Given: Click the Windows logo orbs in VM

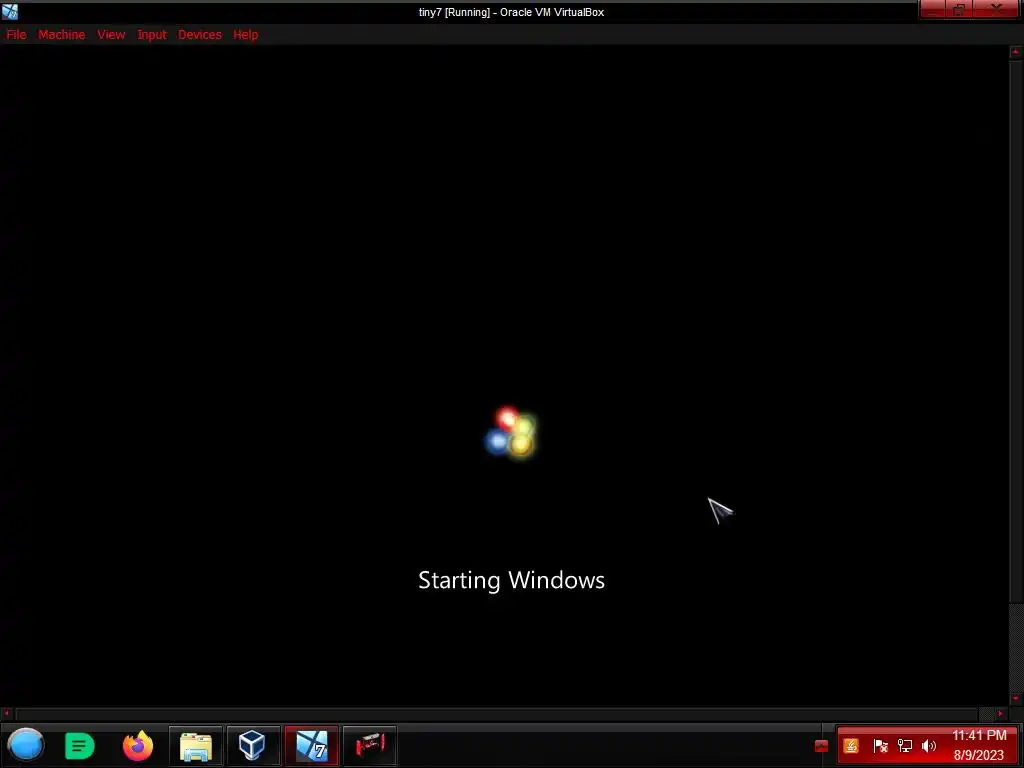Looking at the screenshot, I should [x=511, y=432].
